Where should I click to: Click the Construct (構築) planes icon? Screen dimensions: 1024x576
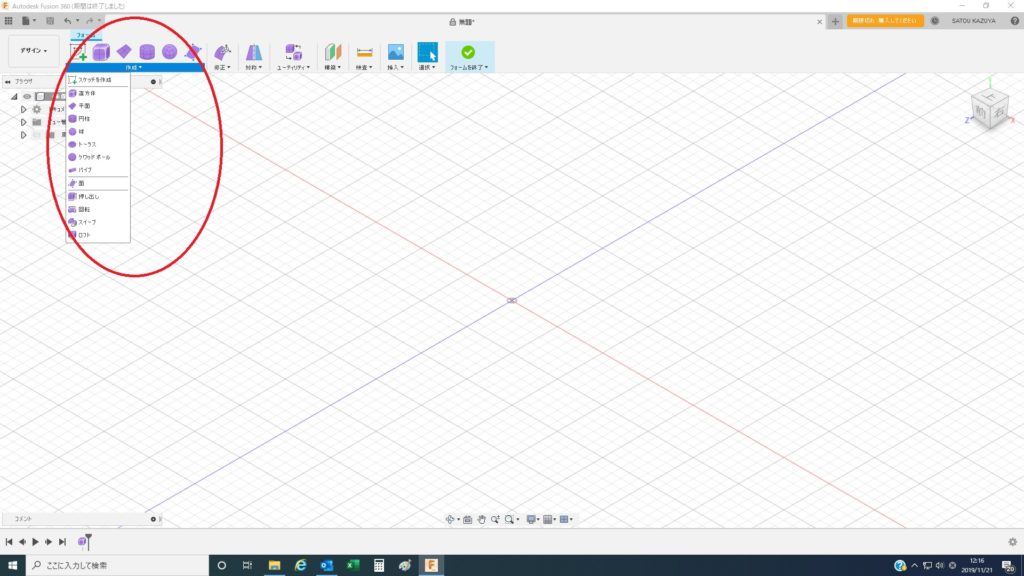click(333, 52)
